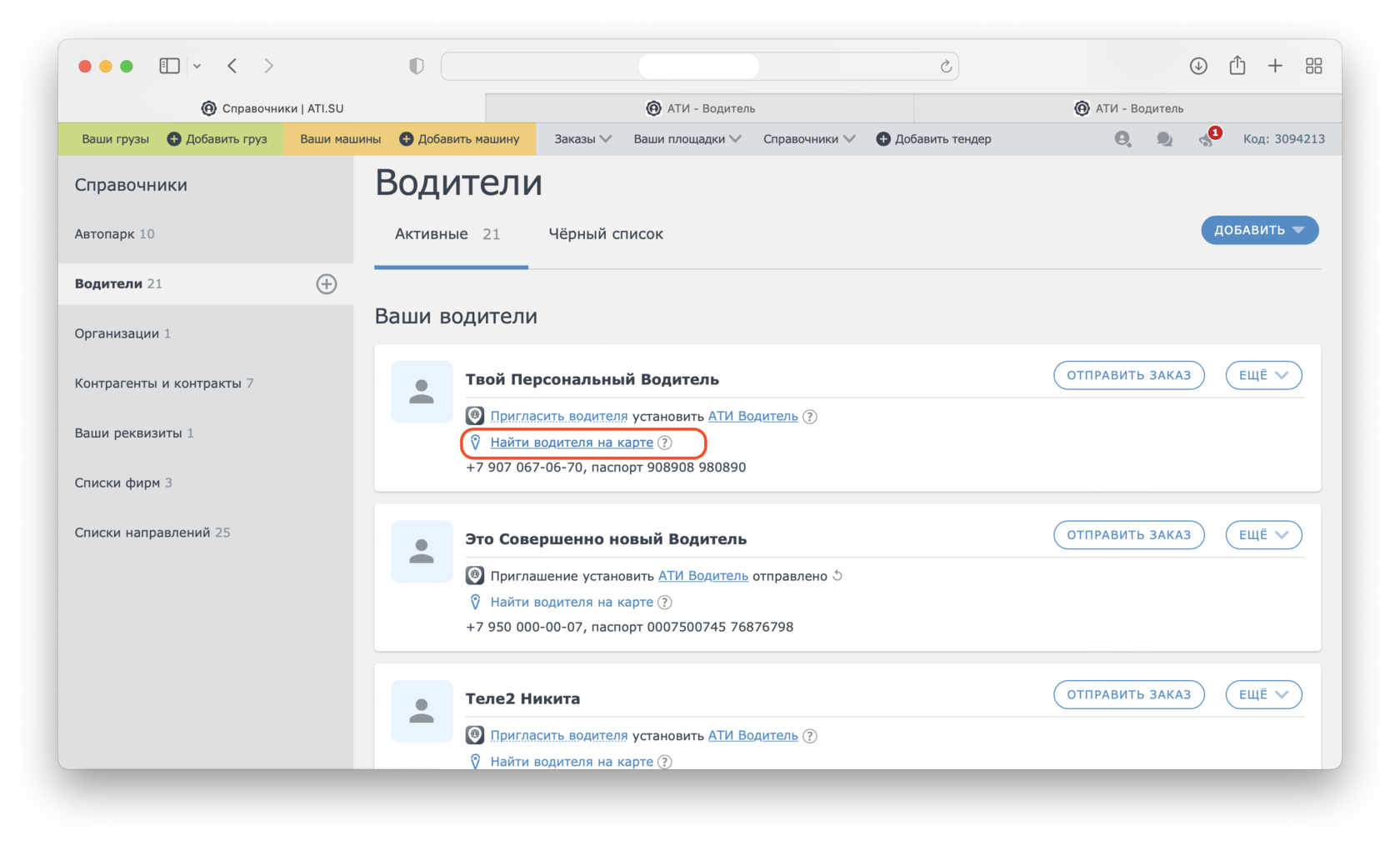The image size is (1400, 846).
Task: Click plus icon next to Водители in sidebar
Action: coord(327,284)
